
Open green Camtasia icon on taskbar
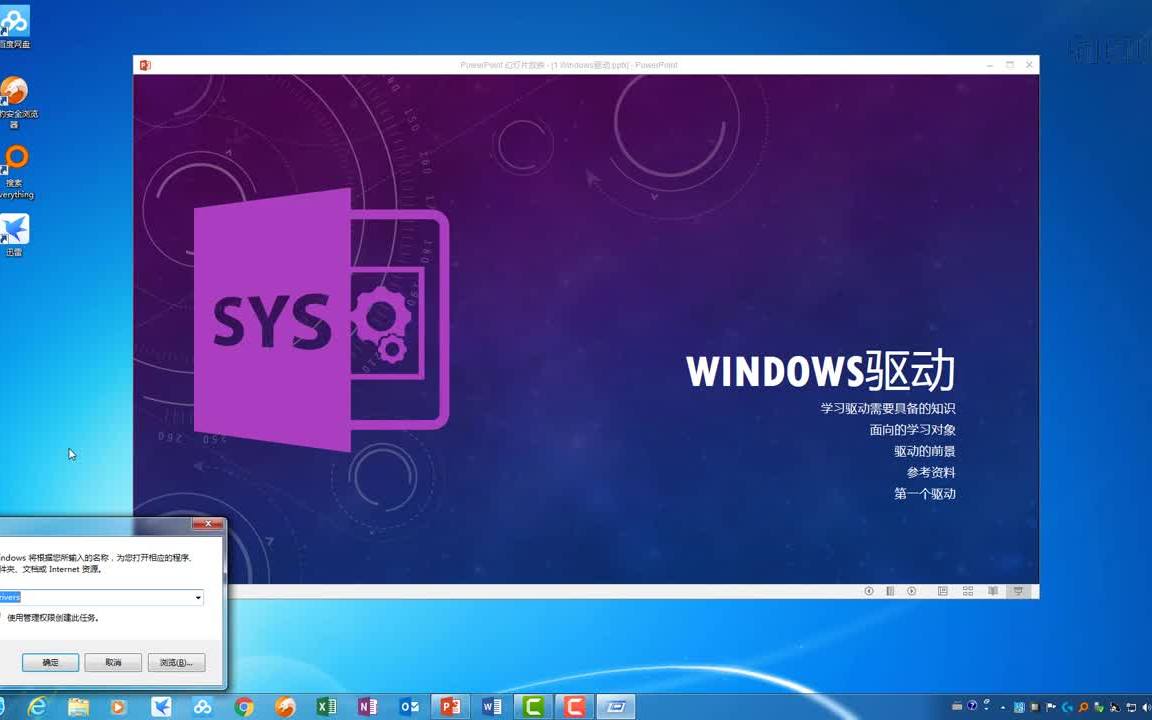tap(533, 707)
